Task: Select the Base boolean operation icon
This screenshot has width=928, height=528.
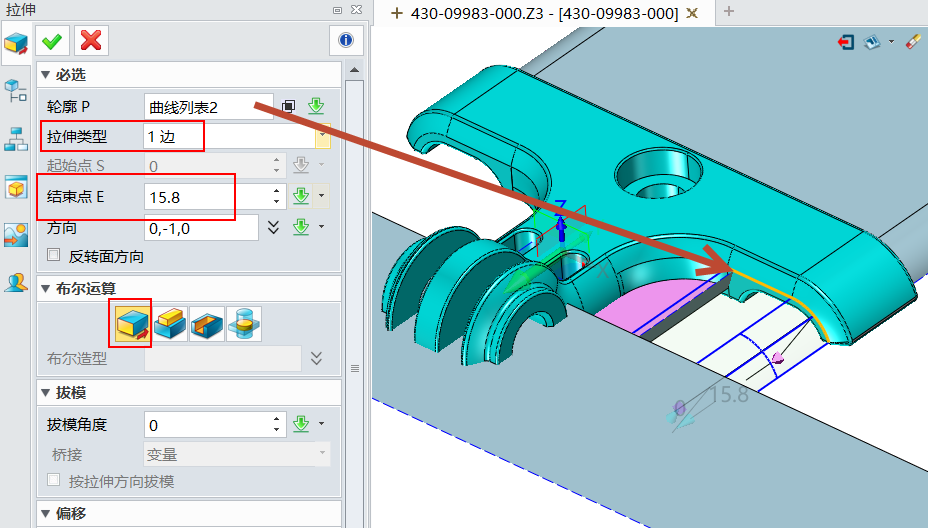Action: click(x=130, y=324)
